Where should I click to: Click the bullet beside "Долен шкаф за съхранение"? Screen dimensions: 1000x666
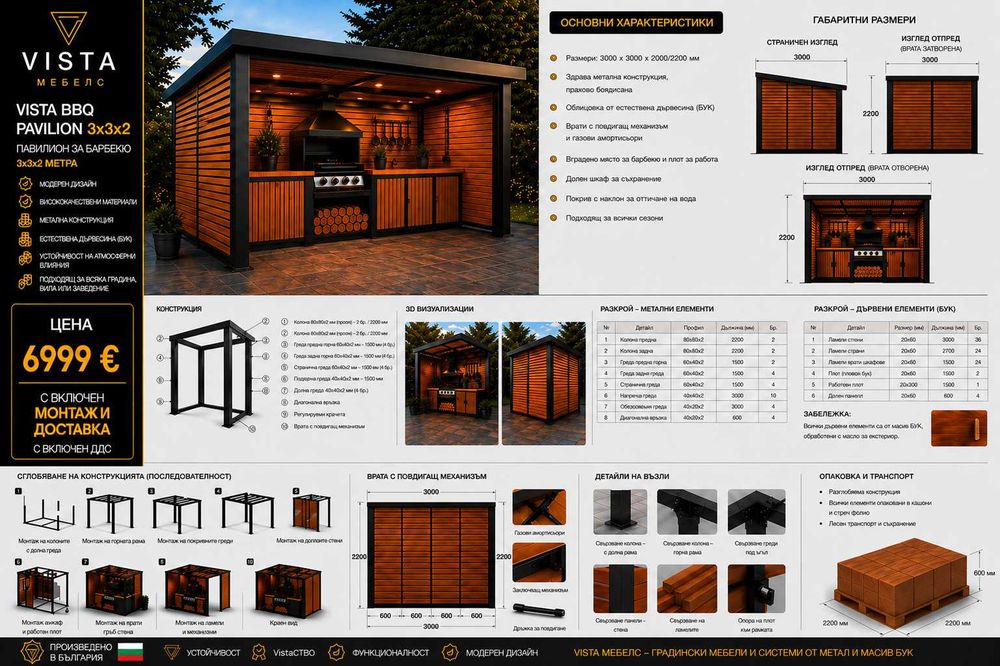tap(554, 179)
